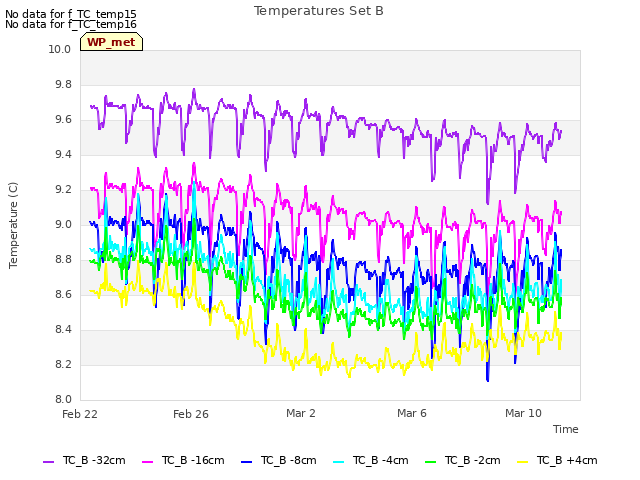This screenshot has width=640, height=480.
Task: Click the yellow TC_B +4cm legend swatch
Action: click(522, 462)
